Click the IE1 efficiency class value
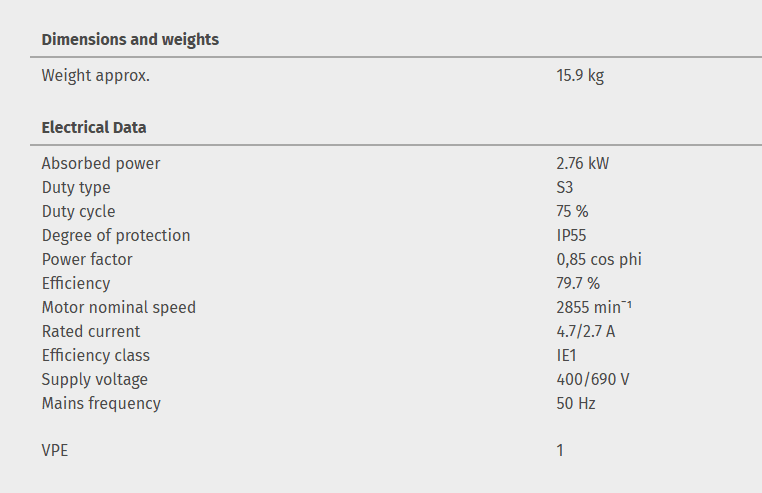 (567, 355)
